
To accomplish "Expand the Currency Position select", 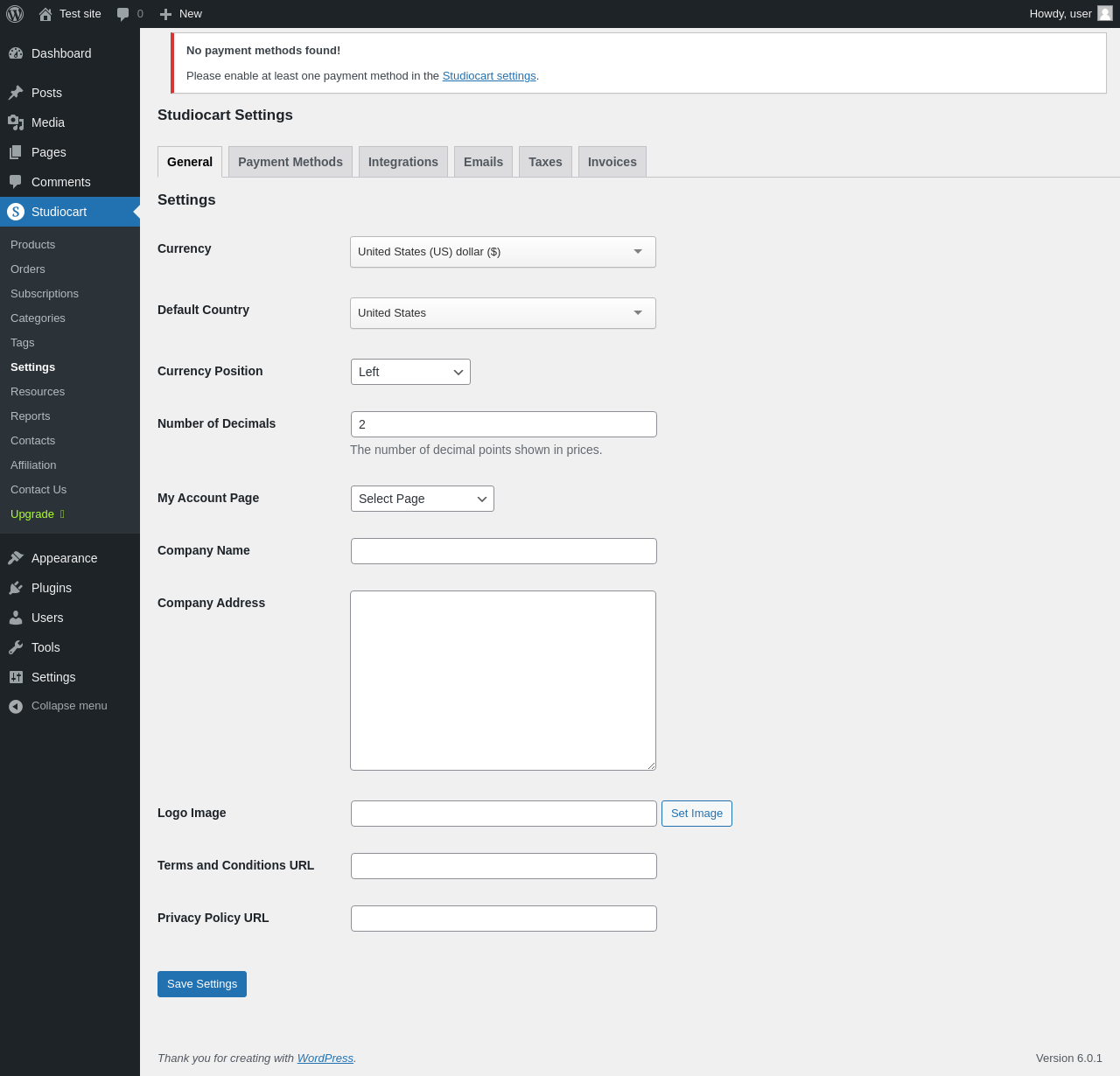I will coord(410,372).
